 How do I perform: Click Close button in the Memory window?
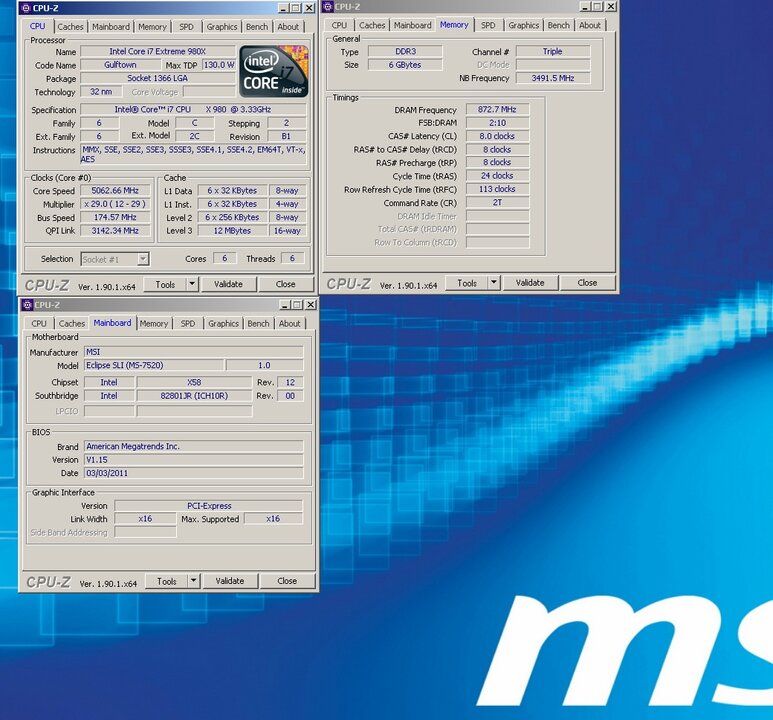point(587,283)
